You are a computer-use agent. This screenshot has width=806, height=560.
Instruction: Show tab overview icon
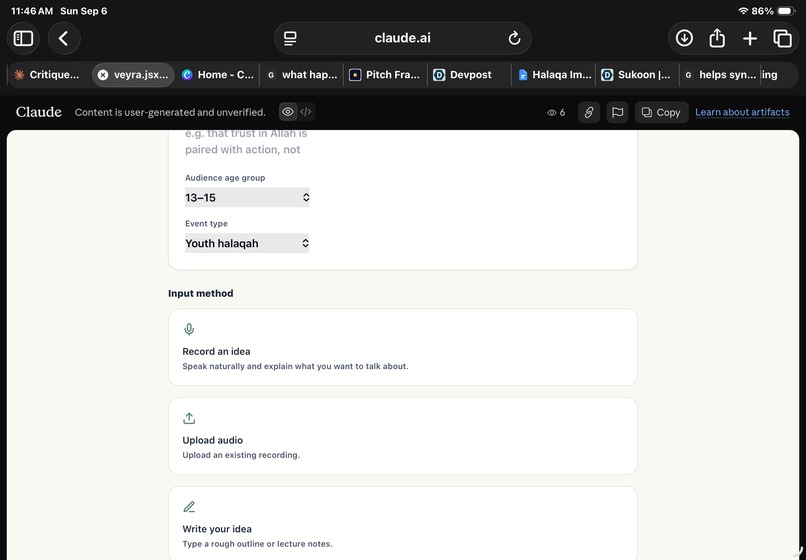click(x=782, y=38)
